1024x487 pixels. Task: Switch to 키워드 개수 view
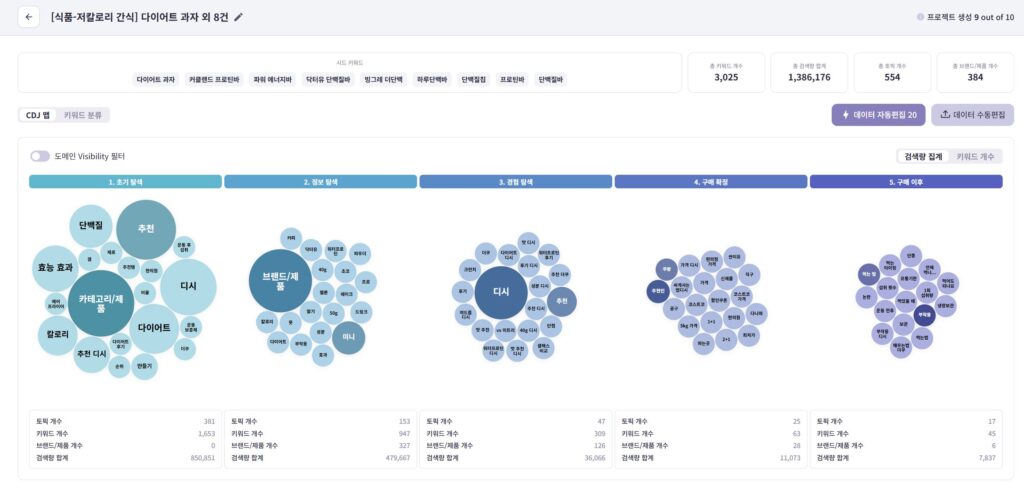975,156
